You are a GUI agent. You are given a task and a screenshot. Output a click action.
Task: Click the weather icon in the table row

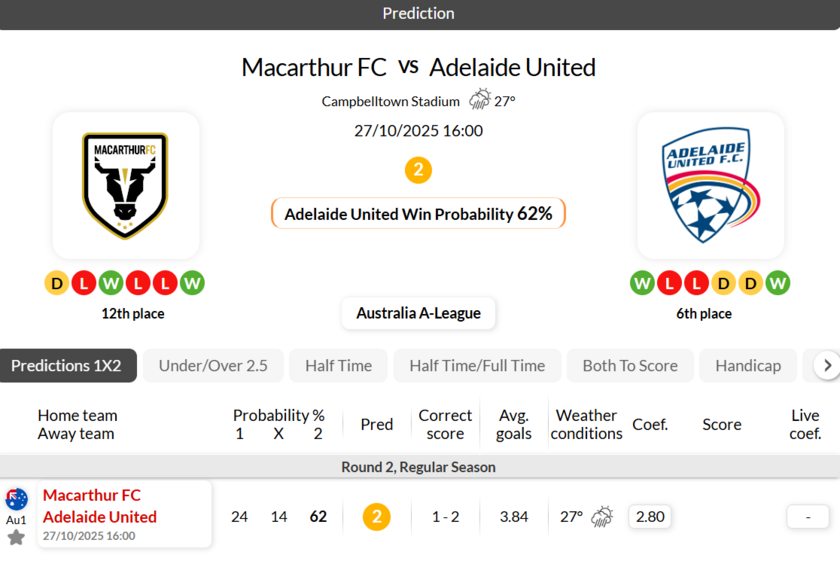(602, 517)
